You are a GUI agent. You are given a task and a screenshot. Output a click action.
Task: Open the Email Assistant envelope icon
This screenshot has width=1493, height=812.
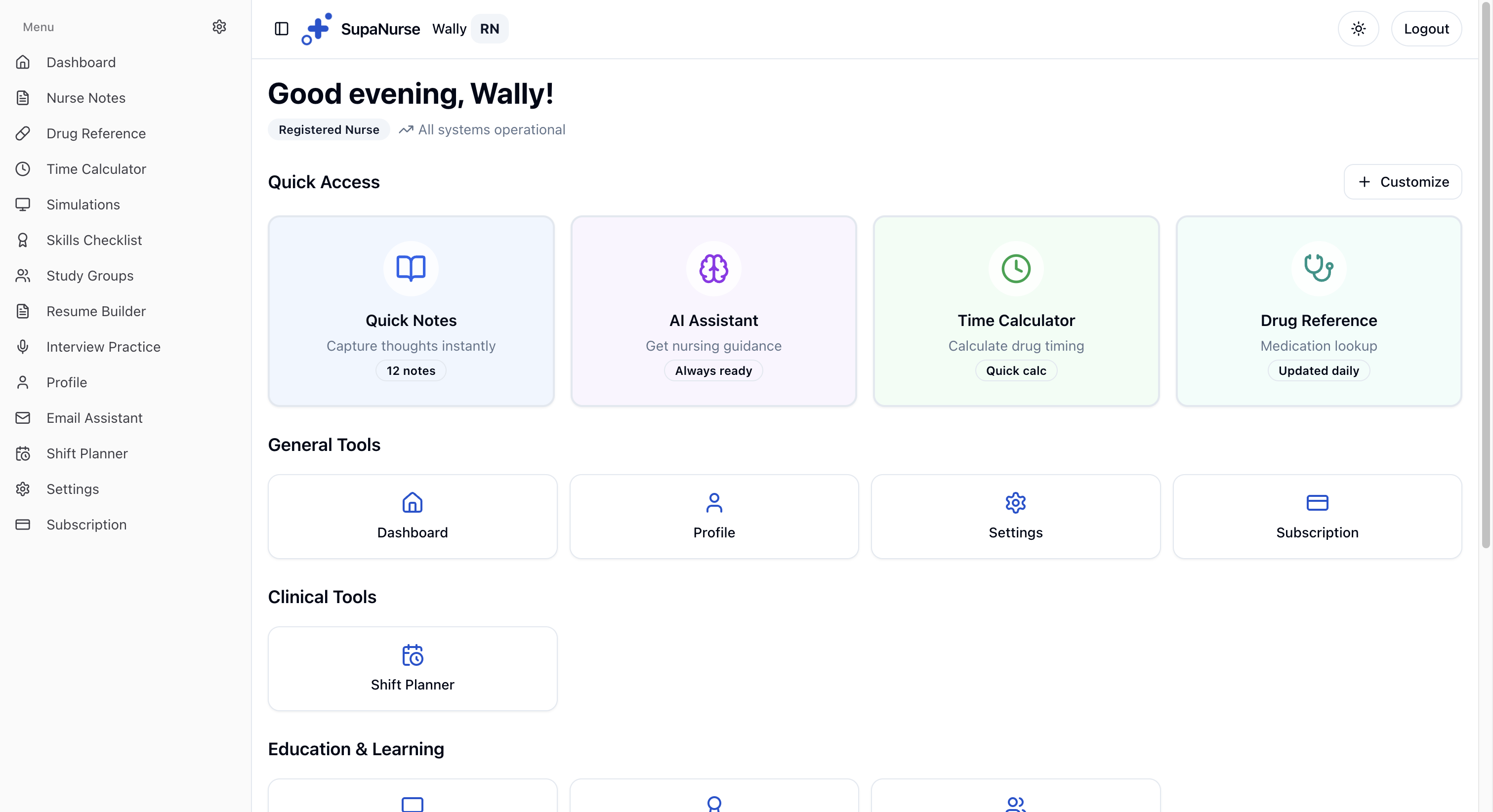tap(23, 417)
